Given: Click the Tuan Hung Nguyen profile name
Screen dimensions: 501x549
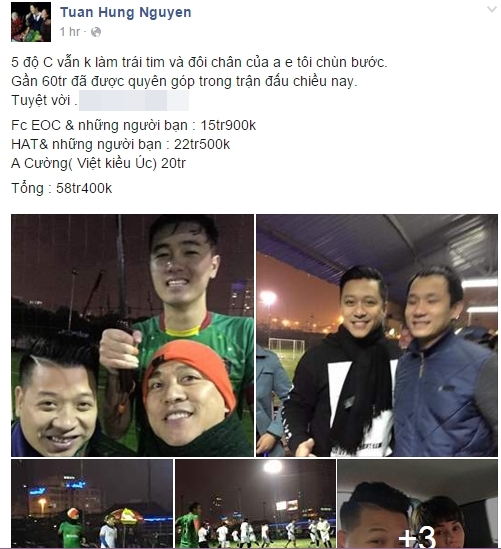Looking at the screenshot, I should pyautogui.click(x=126, y=12).
